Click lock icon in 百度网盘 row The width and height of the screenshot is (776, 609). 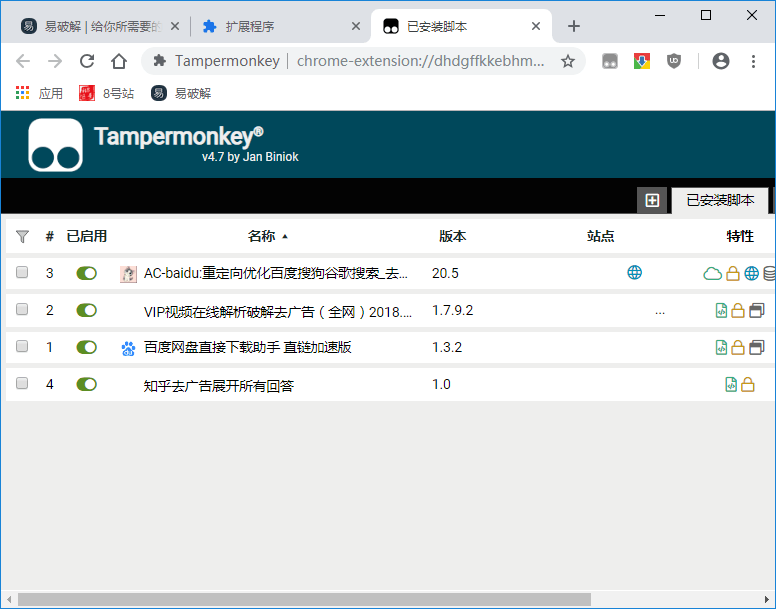click(737, 347)
